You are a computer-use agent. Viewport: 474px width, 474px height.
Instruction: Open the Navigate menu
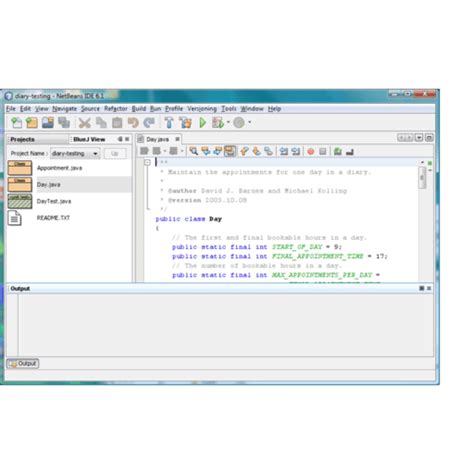[x=64, y=109]
